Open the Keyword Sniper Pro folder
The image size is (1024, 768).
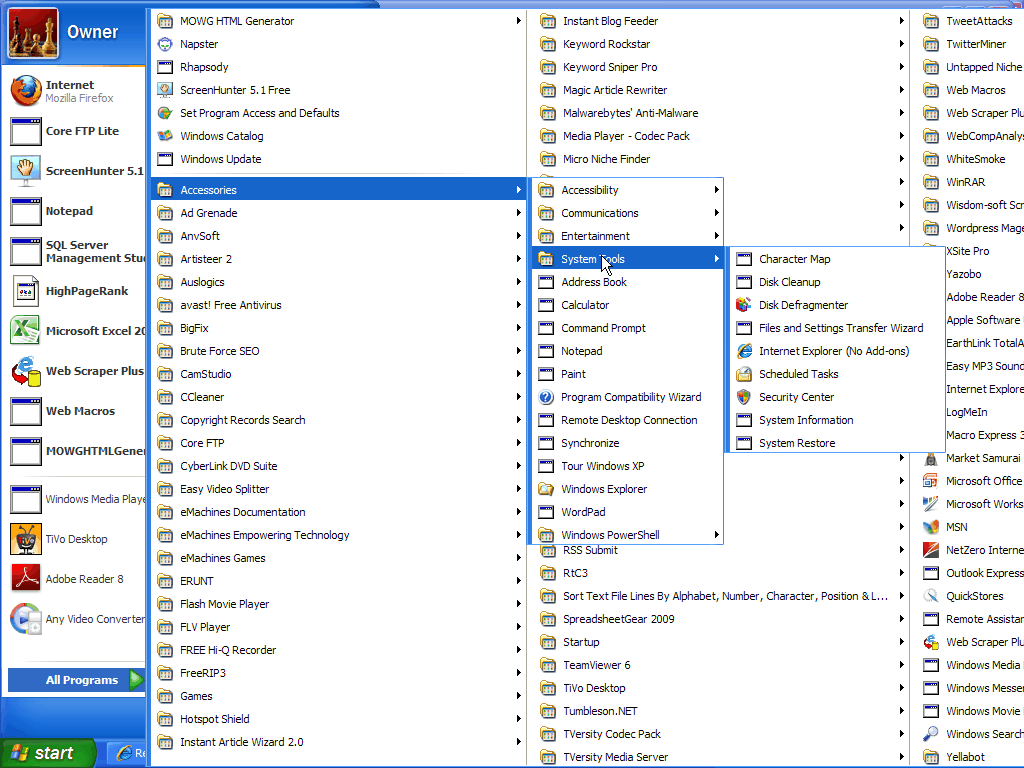pos(722,67)
